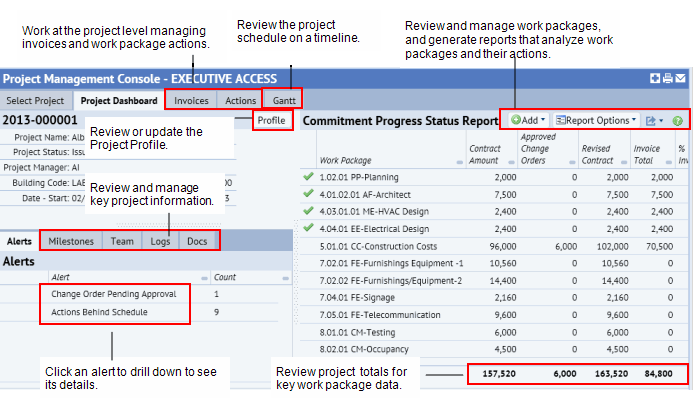Click the email envelope icon
The width and height of the screenshot is (693, 408).
pyautogui.click(x=680, y=79)
